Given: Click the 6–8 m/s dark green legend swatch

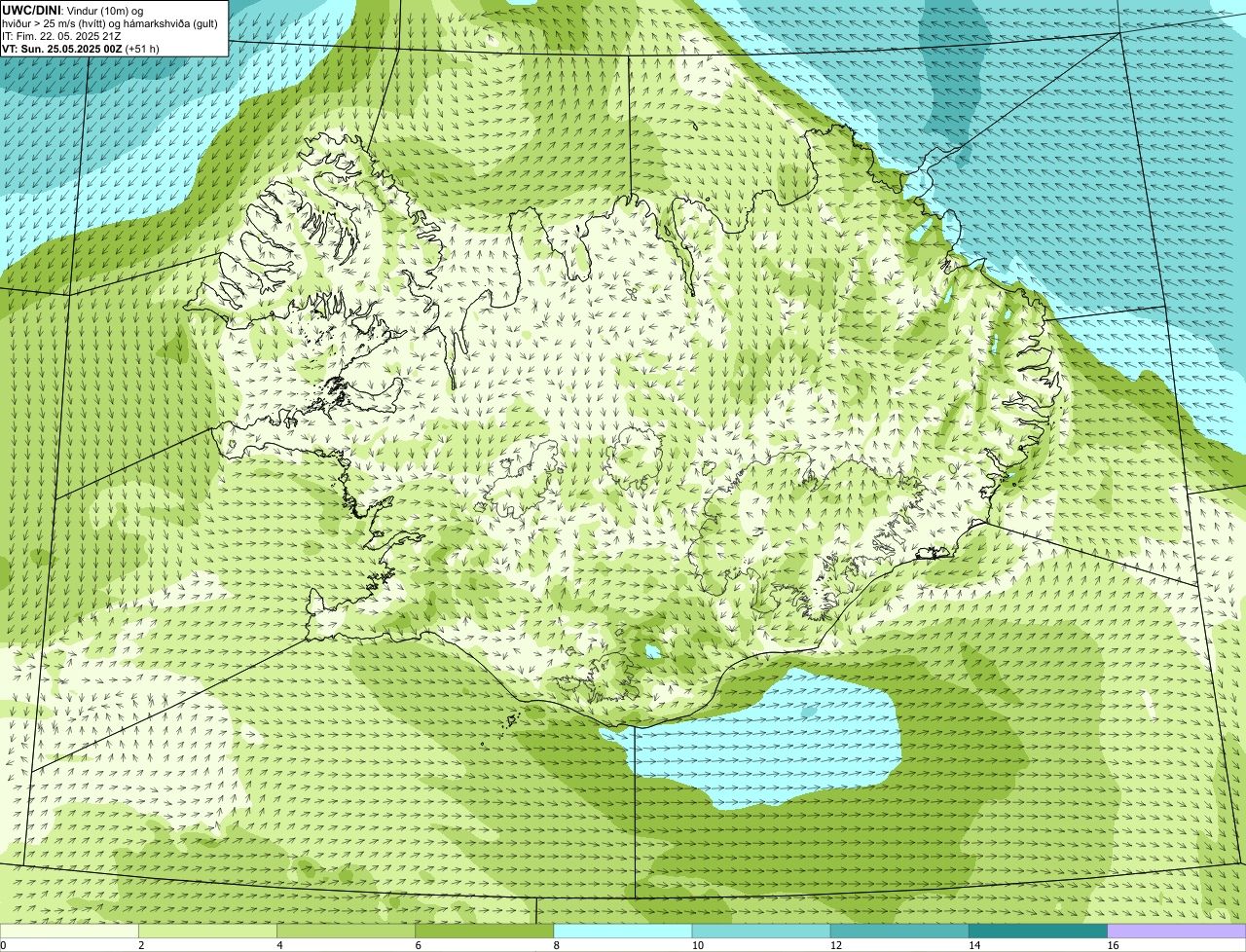Looking at the screenshot, I should [x=484, y=932].
